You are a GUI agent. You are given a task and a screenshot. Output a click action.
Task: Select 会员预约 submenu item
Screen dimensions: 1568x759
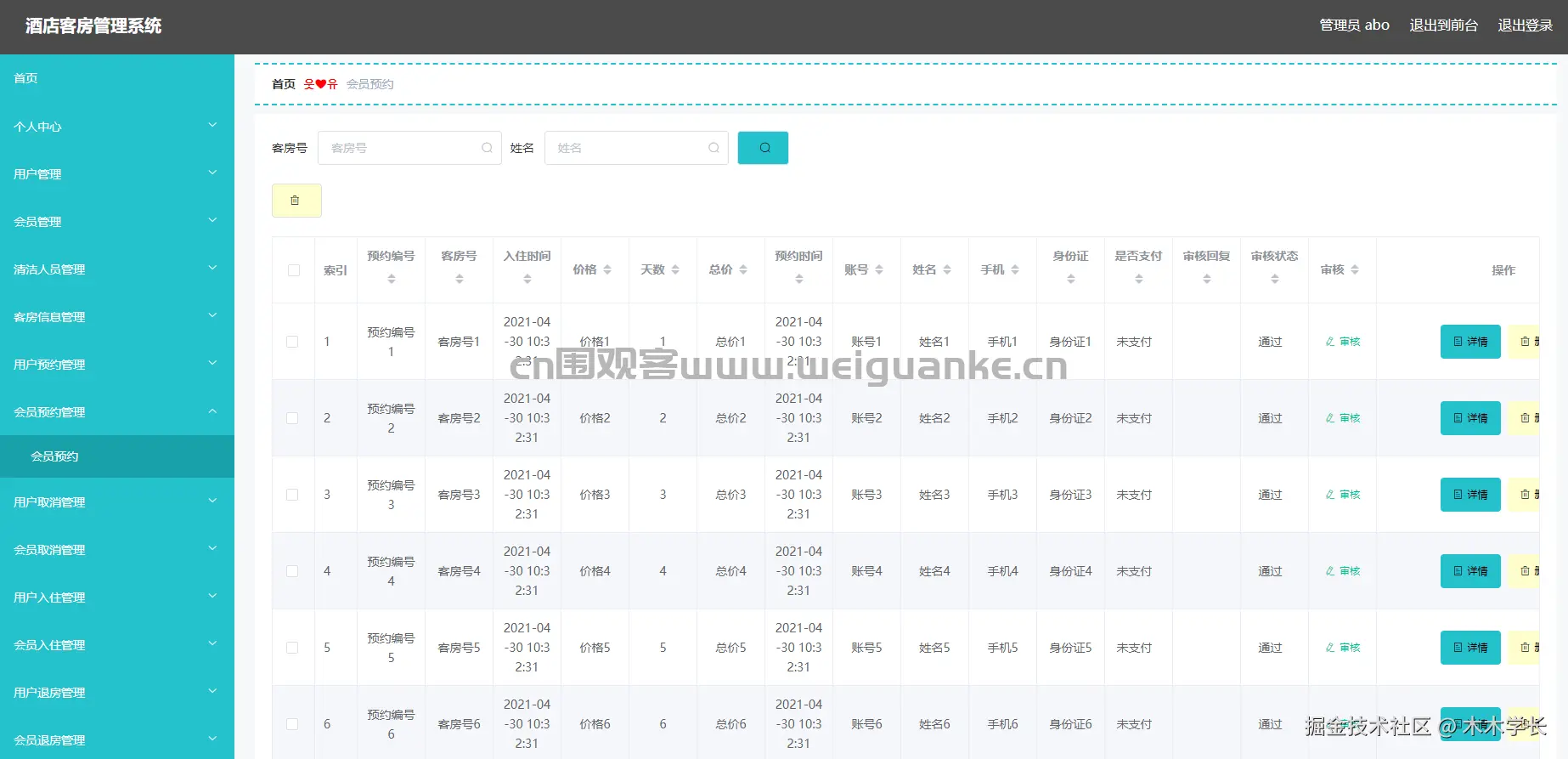pyautogui.click(x=117, y=456)
